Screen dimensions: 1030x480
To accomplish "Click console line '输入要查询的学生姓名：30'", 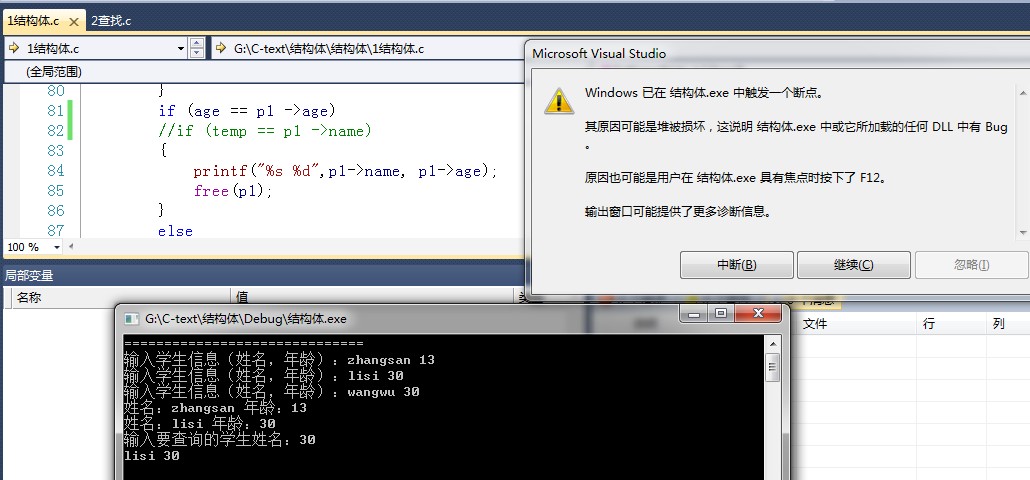I will tap(219, 440).
